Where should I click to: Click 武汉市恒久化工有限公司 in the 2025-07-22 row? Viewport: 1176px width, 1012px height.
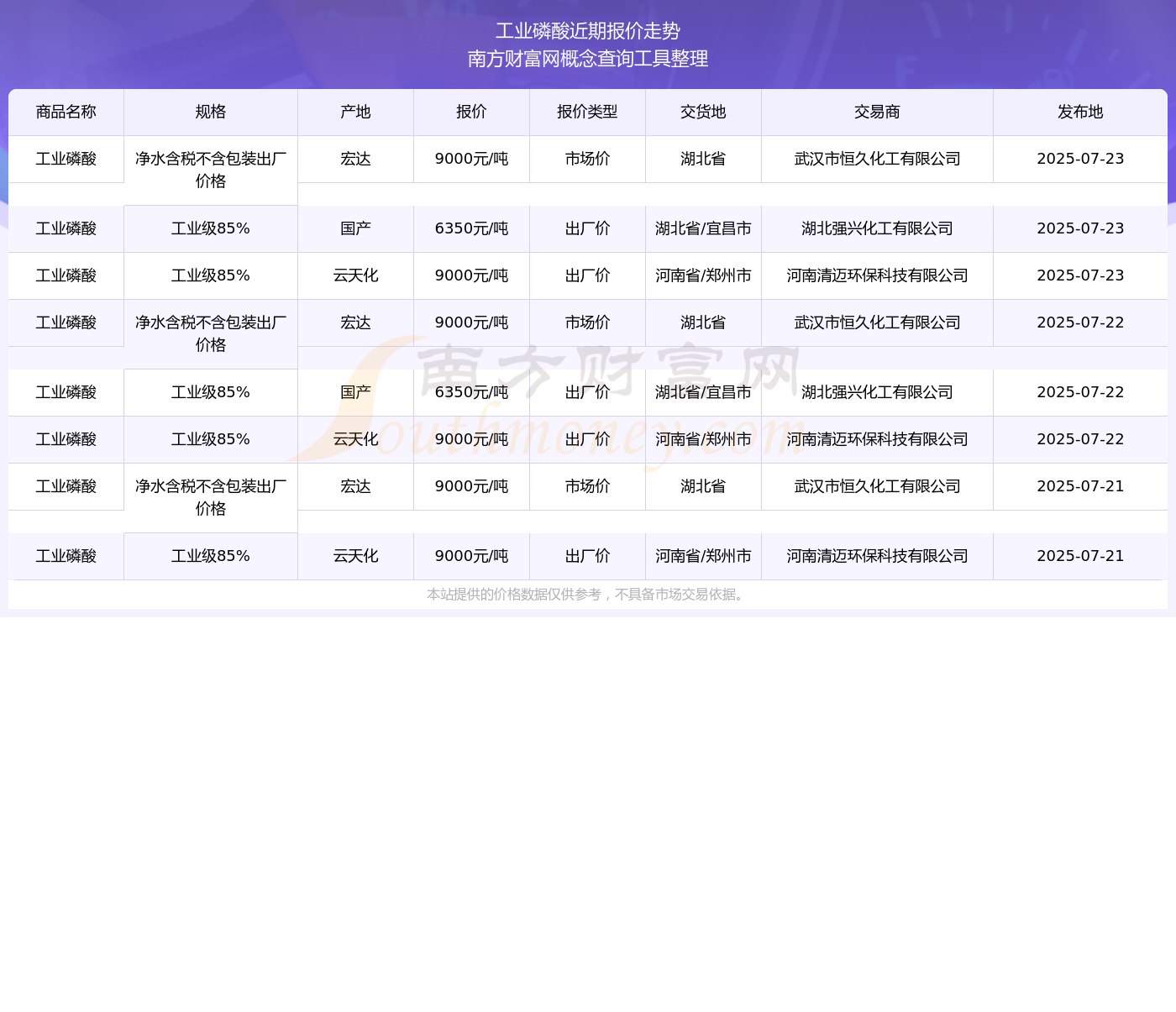pos(878,322)
